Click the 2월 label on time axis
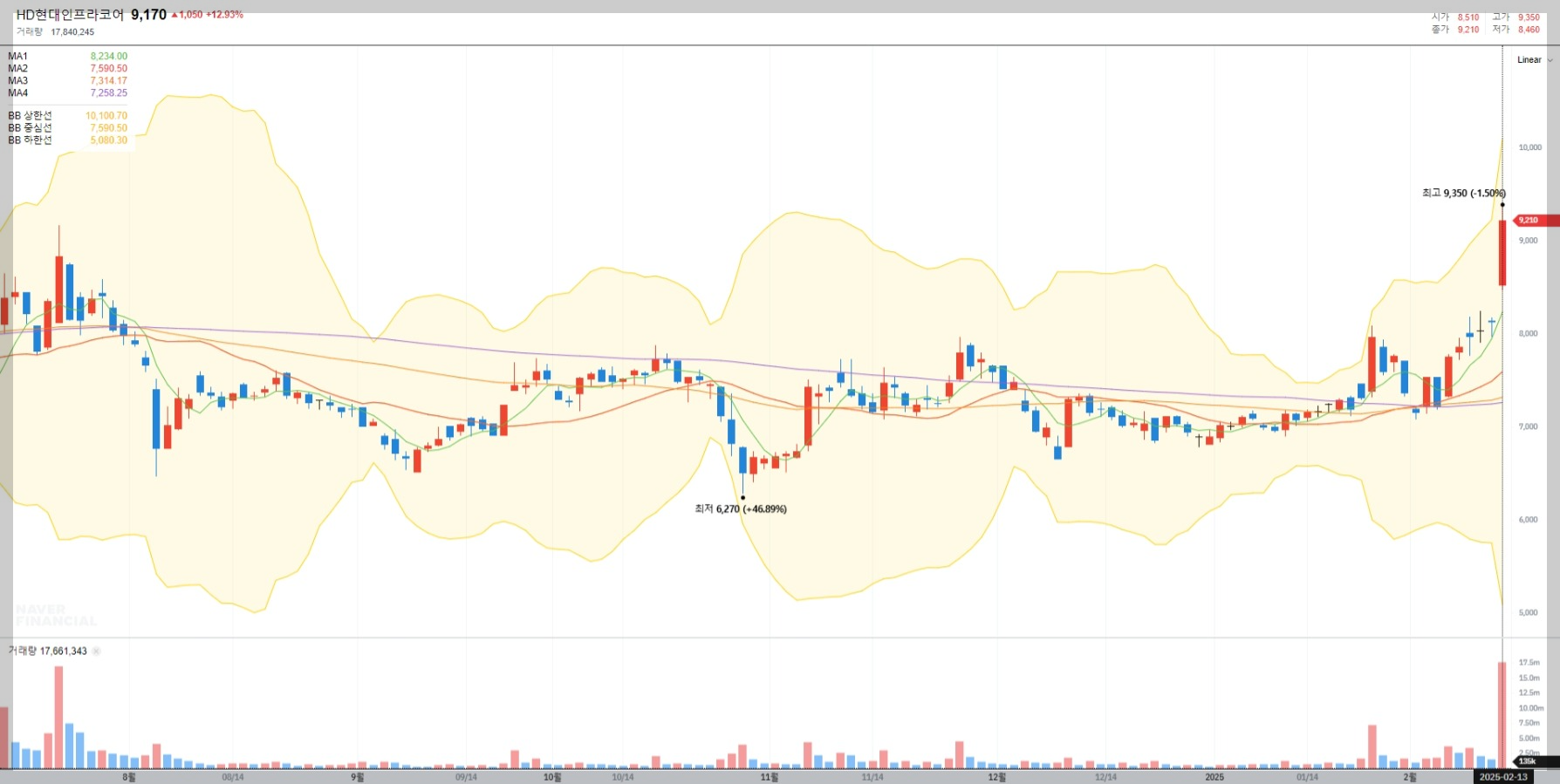This screenshot has width=1560, height=784. [1410, 777]
